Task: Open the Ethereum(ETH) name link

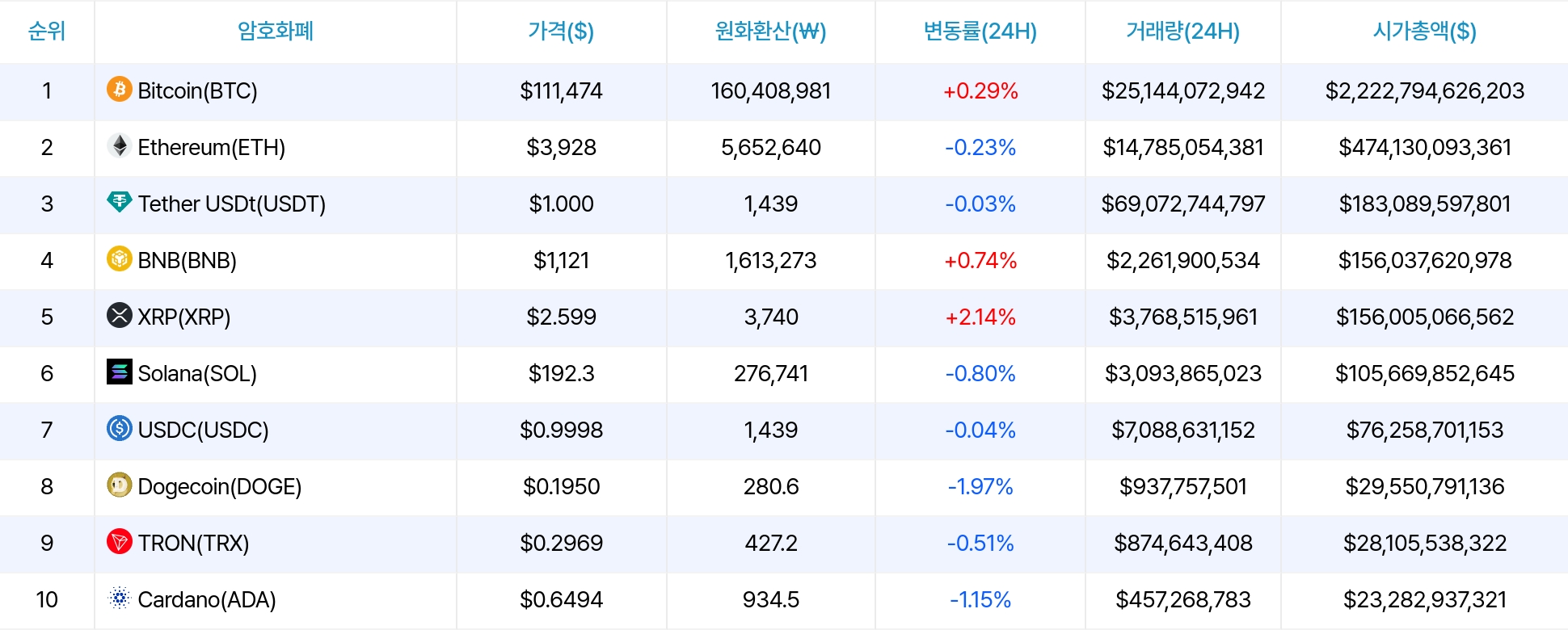Action: click(x=211, y=147)
